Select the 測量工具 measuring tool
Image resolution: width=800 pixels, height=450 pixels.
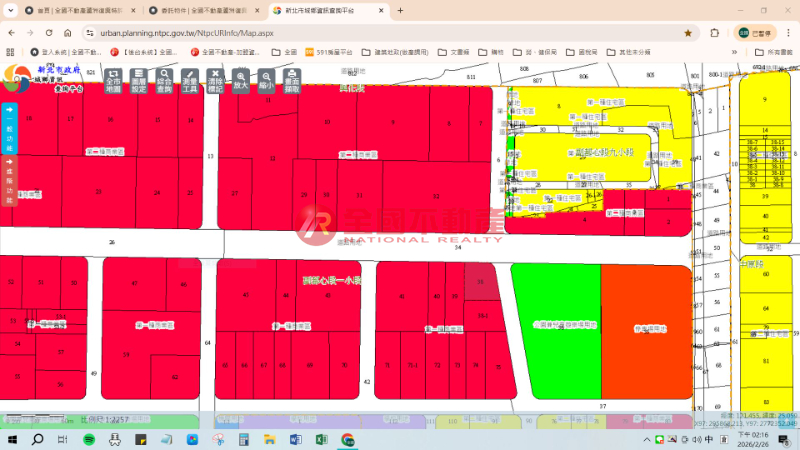190,81
